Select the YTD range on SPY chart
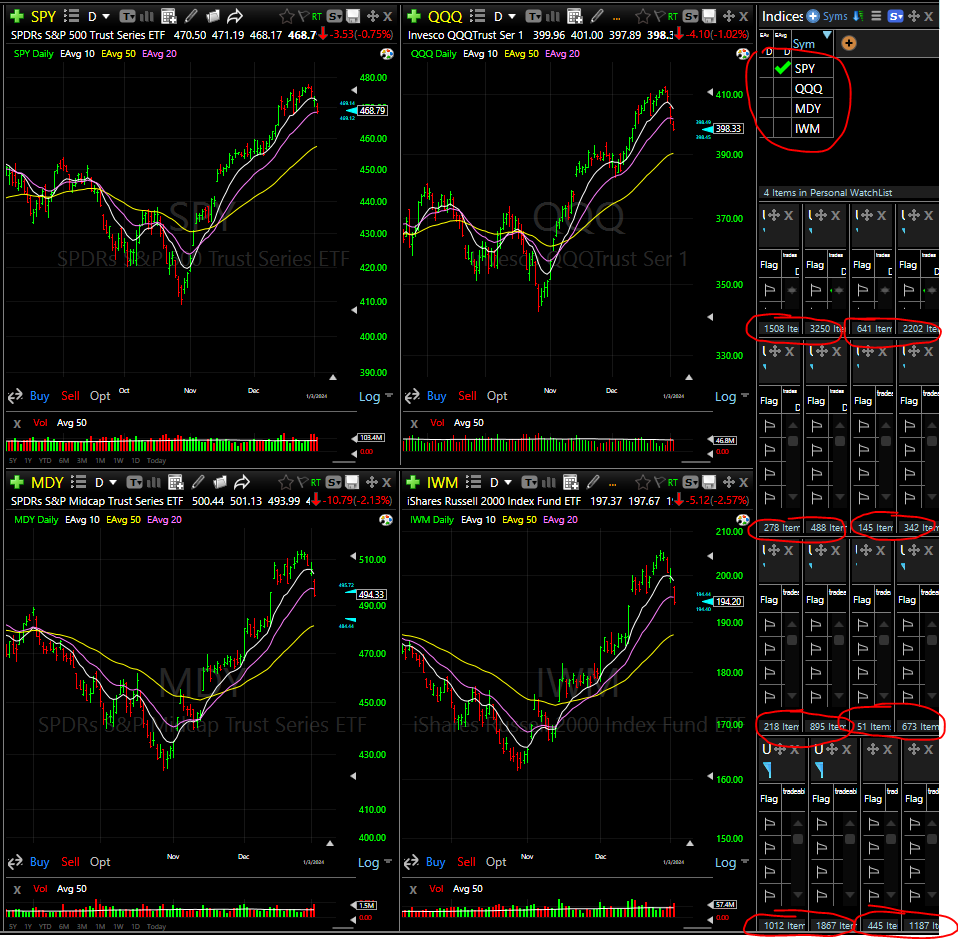The width and height of the screenshot is (958, 939). pyautogui.click(x=45, y=461)
